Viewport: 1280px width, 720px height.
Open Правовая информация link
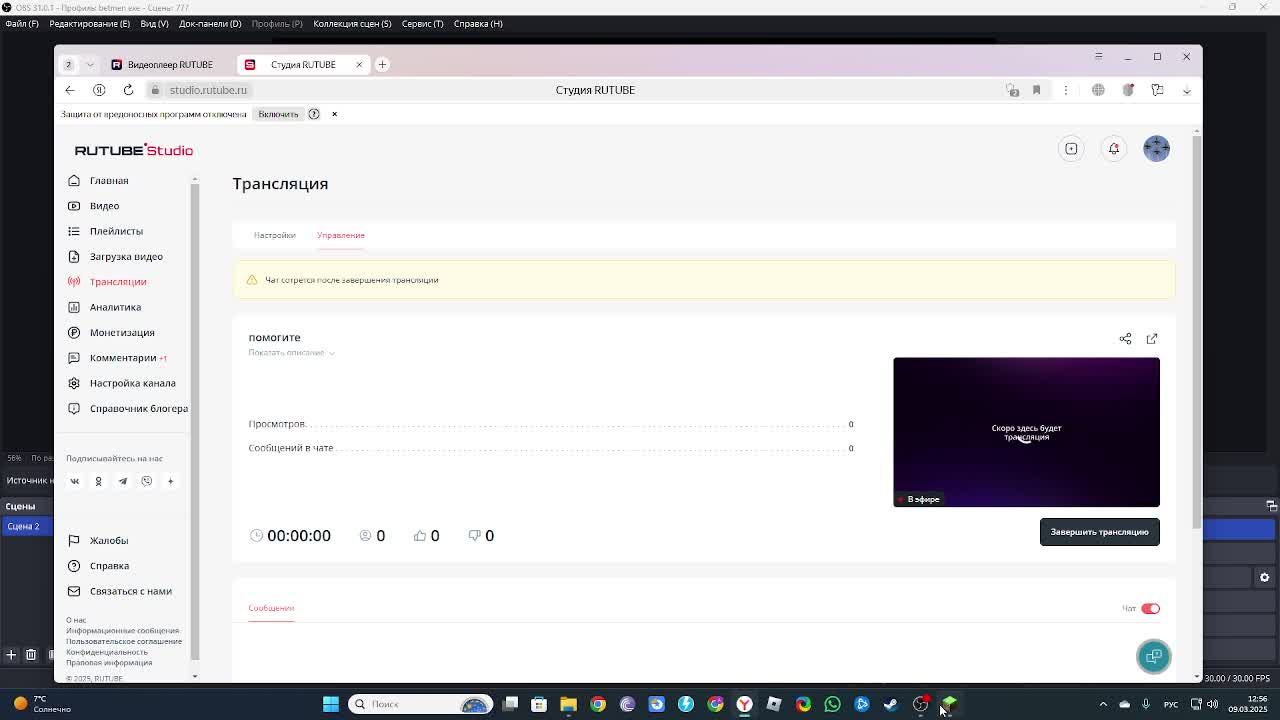pos(109,663)
